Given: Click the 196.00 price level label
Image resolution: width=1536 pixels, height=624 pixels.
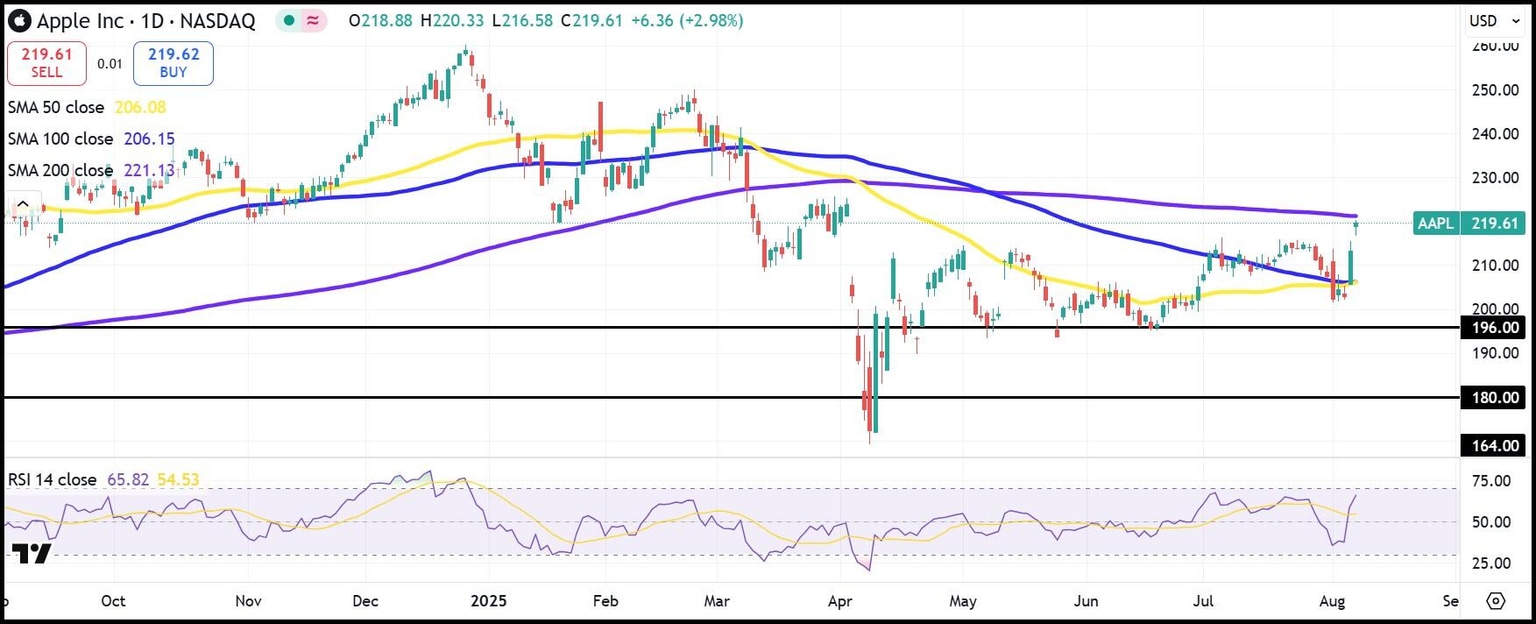Looking at the screenshot, I should point(1493,327).
